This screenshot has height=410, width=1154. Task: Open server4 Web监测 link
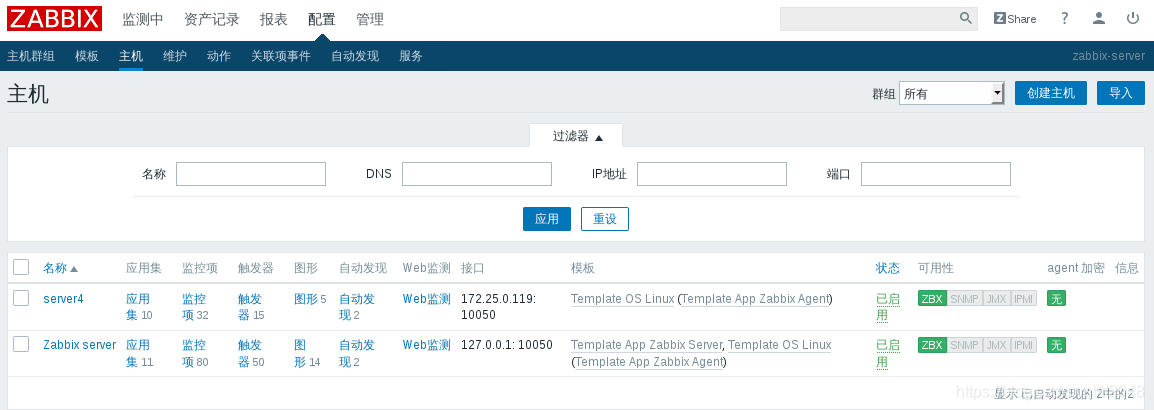coord(427,299)
